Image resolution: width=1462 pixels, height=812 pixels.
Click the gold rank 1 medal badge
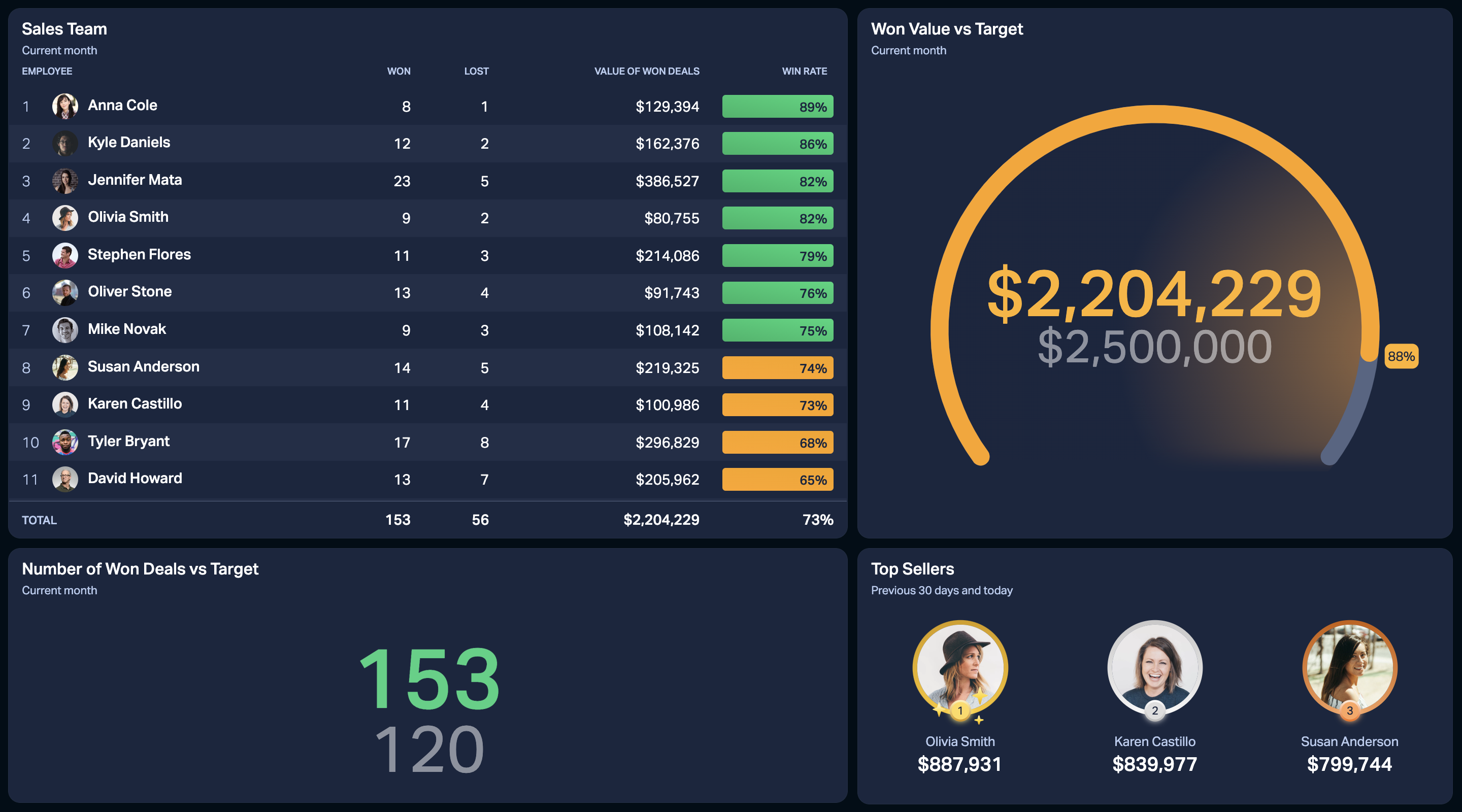tap(960, 710)
